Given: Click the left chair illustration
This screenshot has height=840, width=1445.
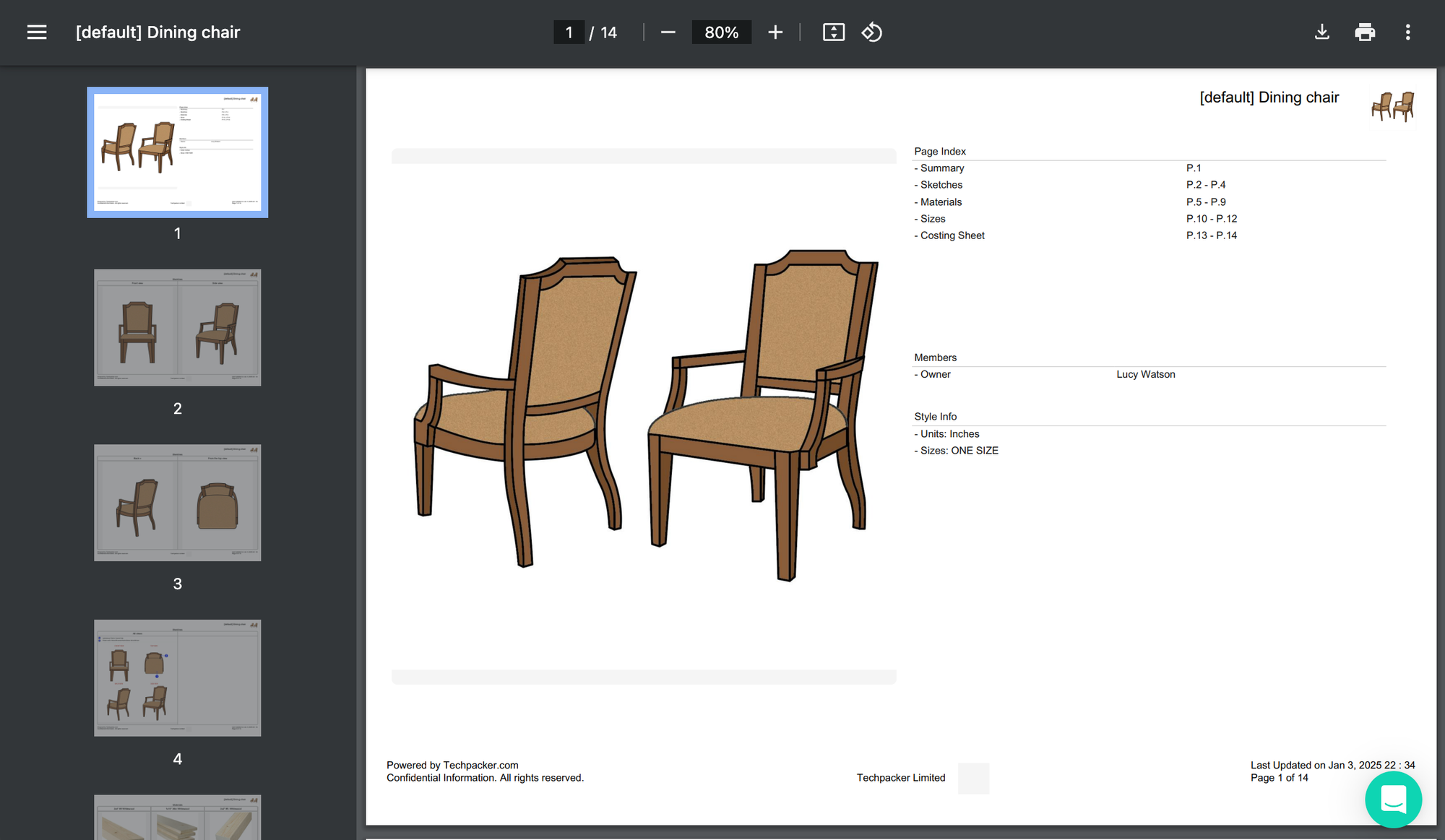Looking at the screenshot, I should point(525,412).
